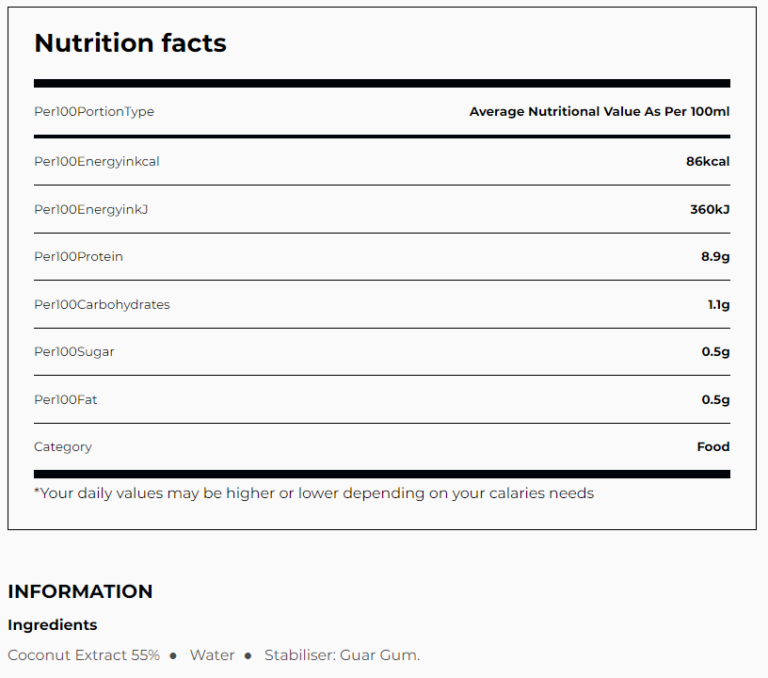Screen dimensions: 768x678
Task: Click the daily values disclaimer note
Action: (314, 493)
